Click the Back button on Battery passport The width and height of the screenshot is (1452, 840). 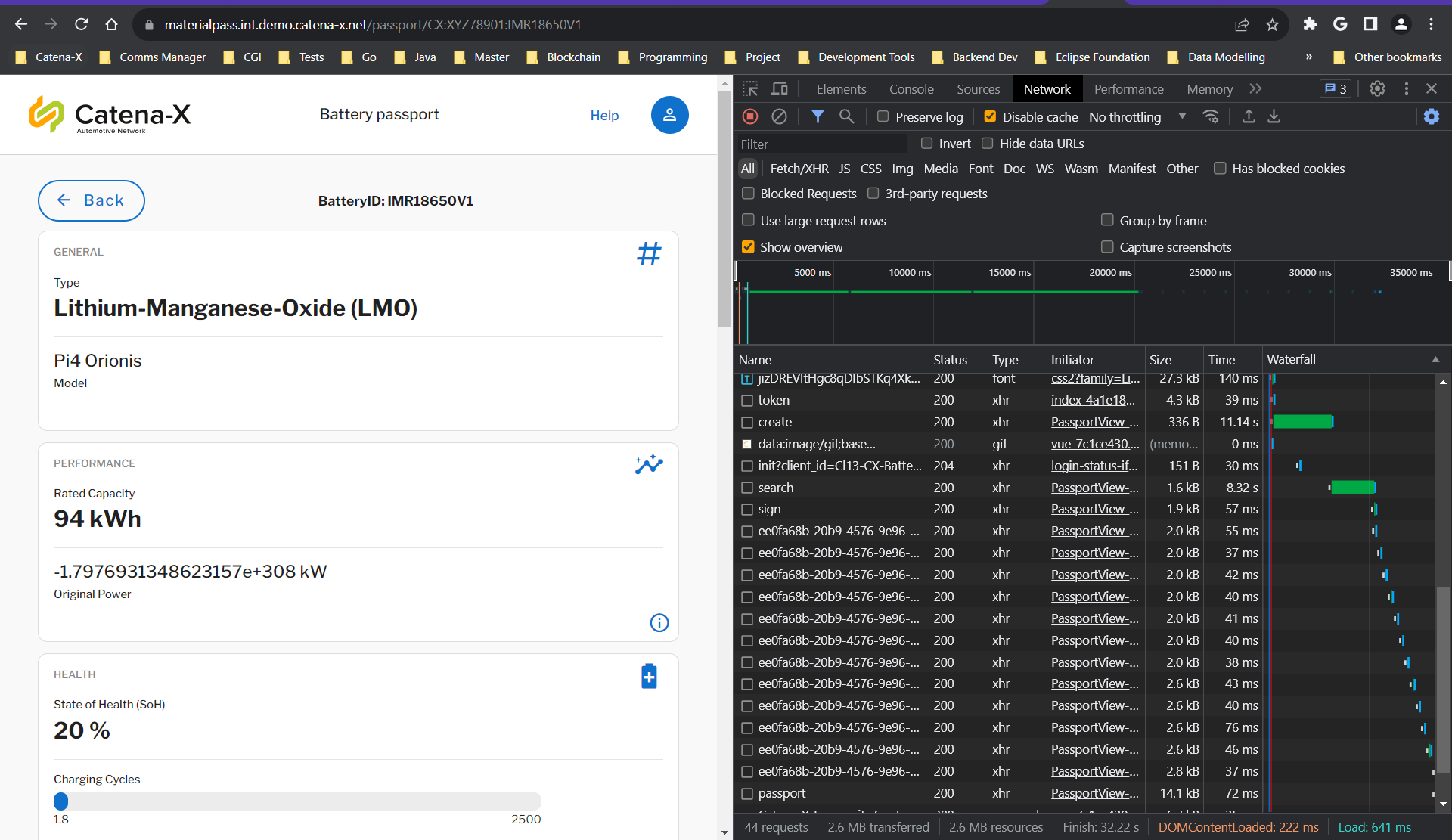click(x=91, y=200)
